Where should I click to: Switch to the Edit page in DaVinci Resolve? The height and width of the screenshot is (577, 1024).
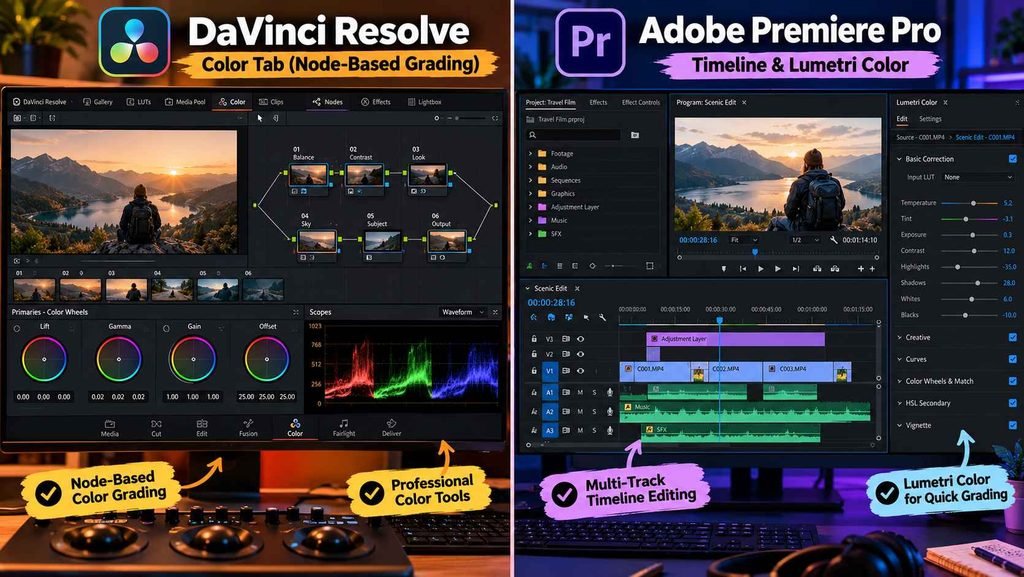click(x=202, y=428)
